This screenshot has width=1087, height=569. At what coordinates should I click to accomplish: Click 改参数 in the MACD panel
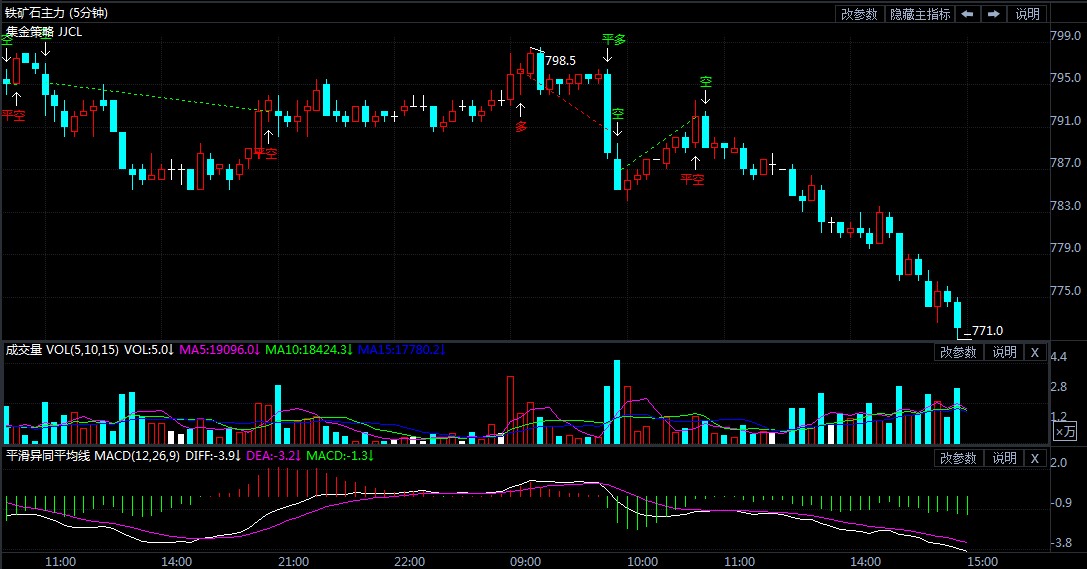pos(958,458)
